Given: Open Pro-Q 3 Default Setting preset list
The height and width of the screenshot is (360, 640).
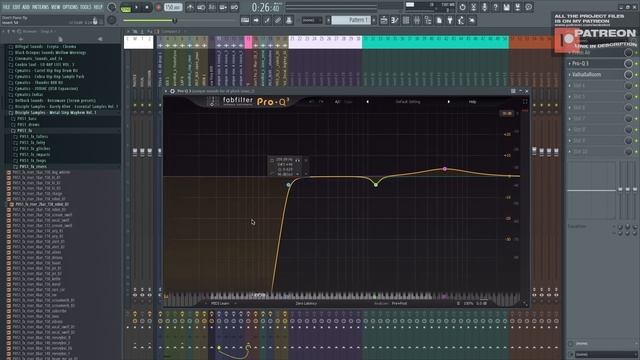Looking at the screenshot, I should (x=408, y=102).
